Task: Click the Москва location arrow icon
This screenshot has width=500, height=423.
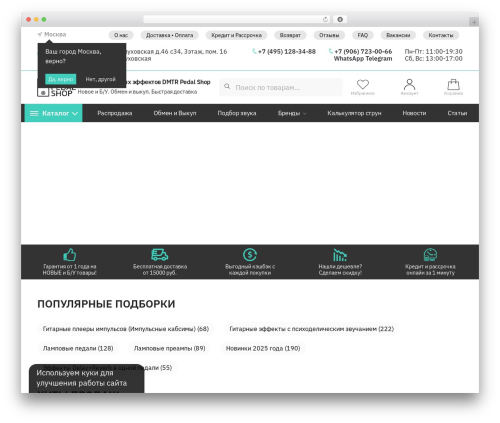Action: [x=40, y=34]
